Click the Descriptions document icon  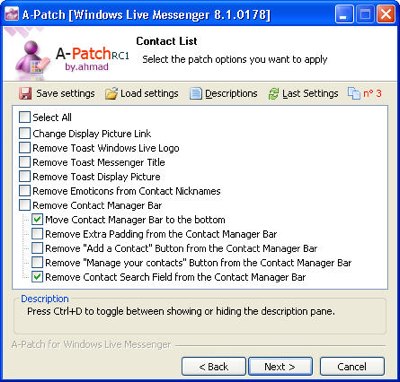(196, 94)
